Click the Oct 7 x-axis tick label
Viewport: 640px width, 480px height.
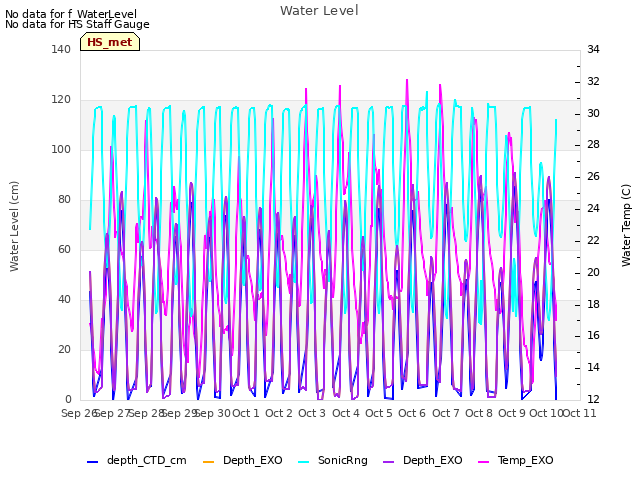click(x=446, y=413)
